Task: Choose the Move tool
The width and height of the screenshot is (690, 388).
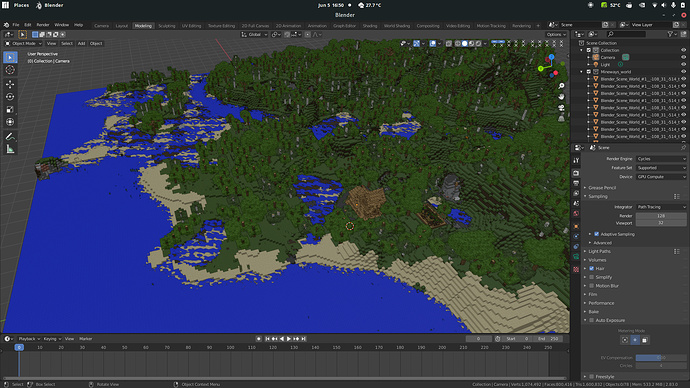Action: (10, 84)
